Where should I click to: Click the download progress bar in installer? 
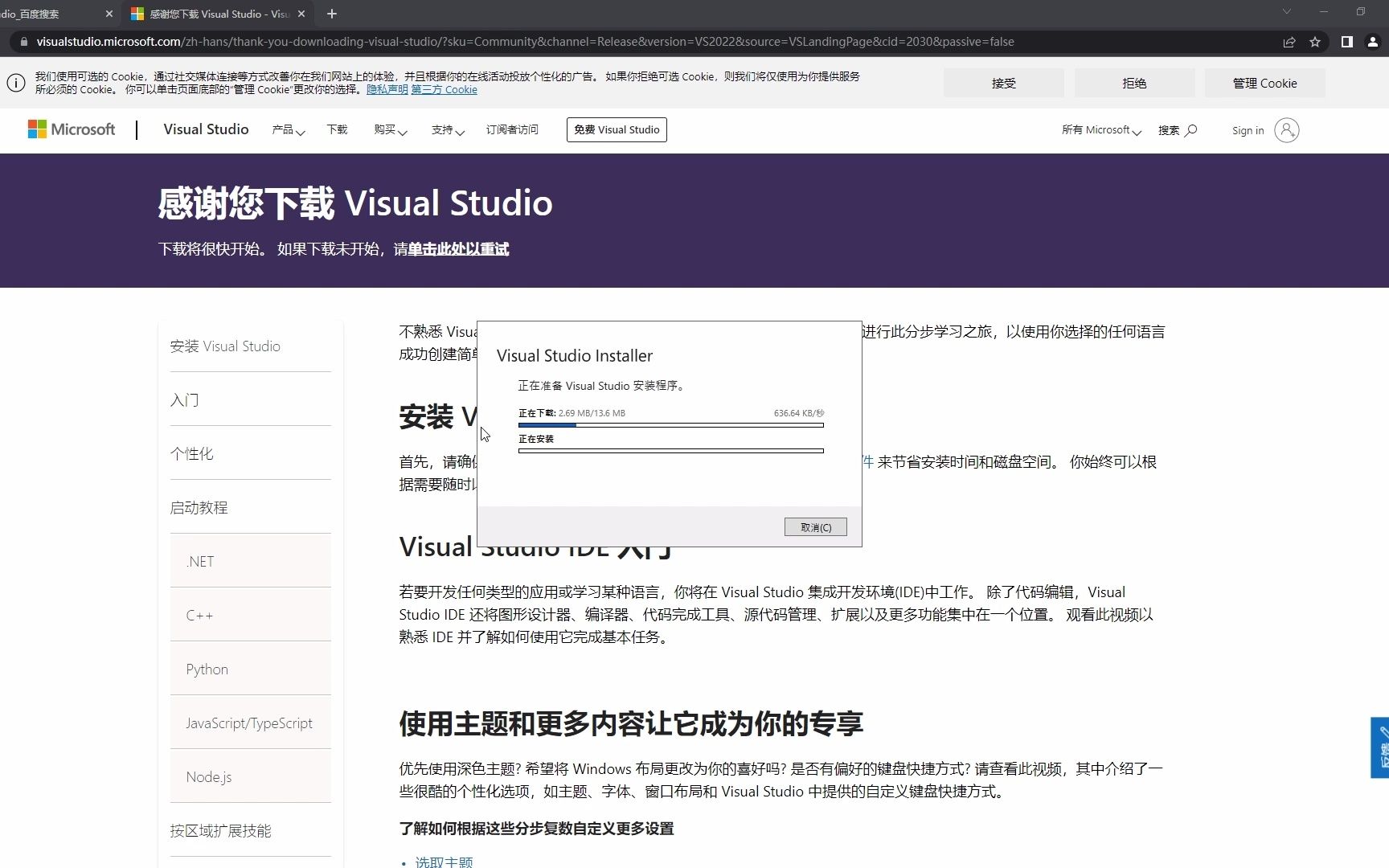(x=671, y=425)
